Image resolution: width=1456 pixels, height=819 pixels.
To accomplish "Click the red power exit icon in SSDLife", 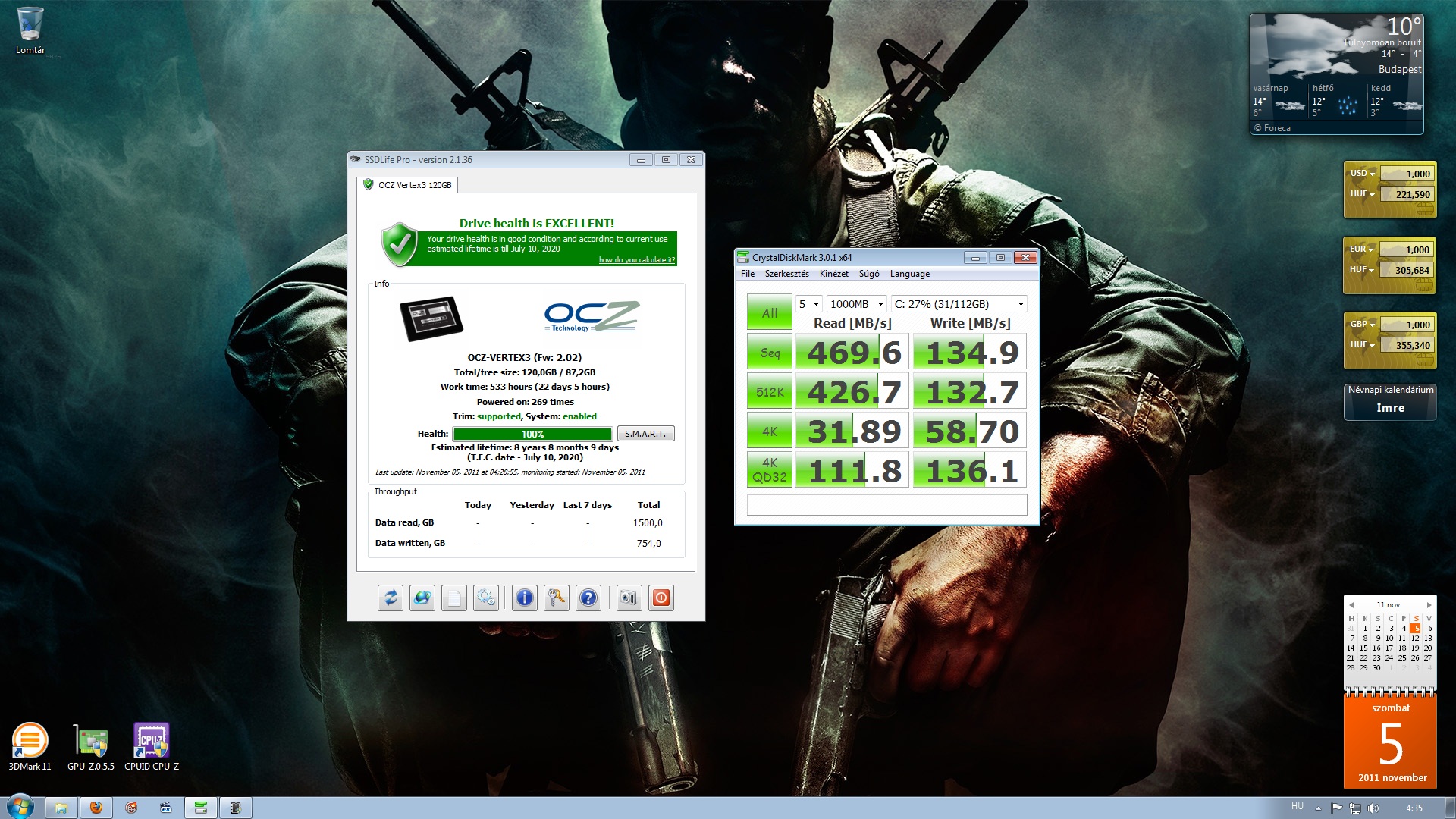I will coord(661,598).
